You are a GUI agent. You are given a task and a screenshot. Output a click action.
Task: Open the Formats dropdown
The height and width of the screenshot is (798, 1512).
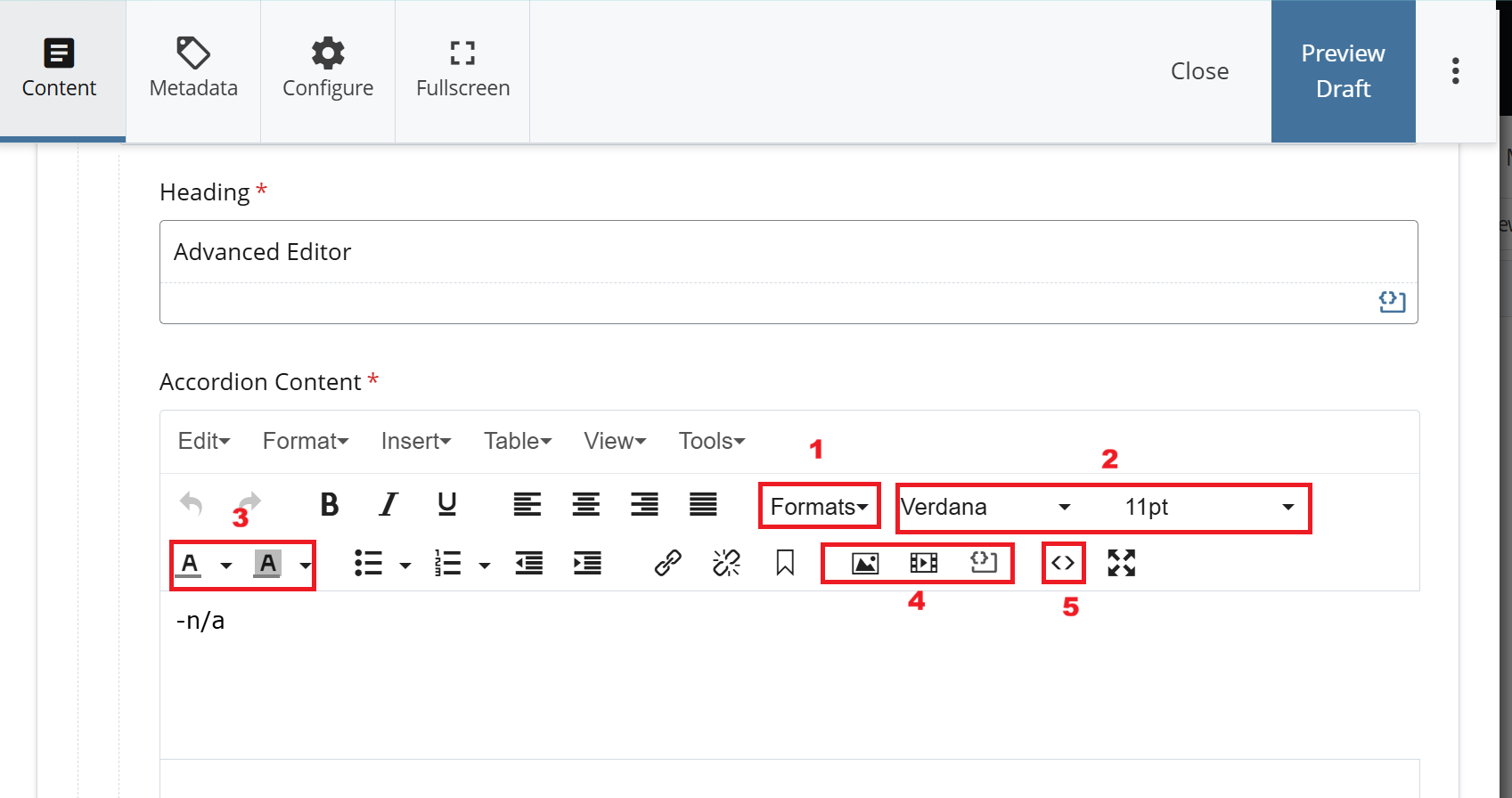coord(819,507)
